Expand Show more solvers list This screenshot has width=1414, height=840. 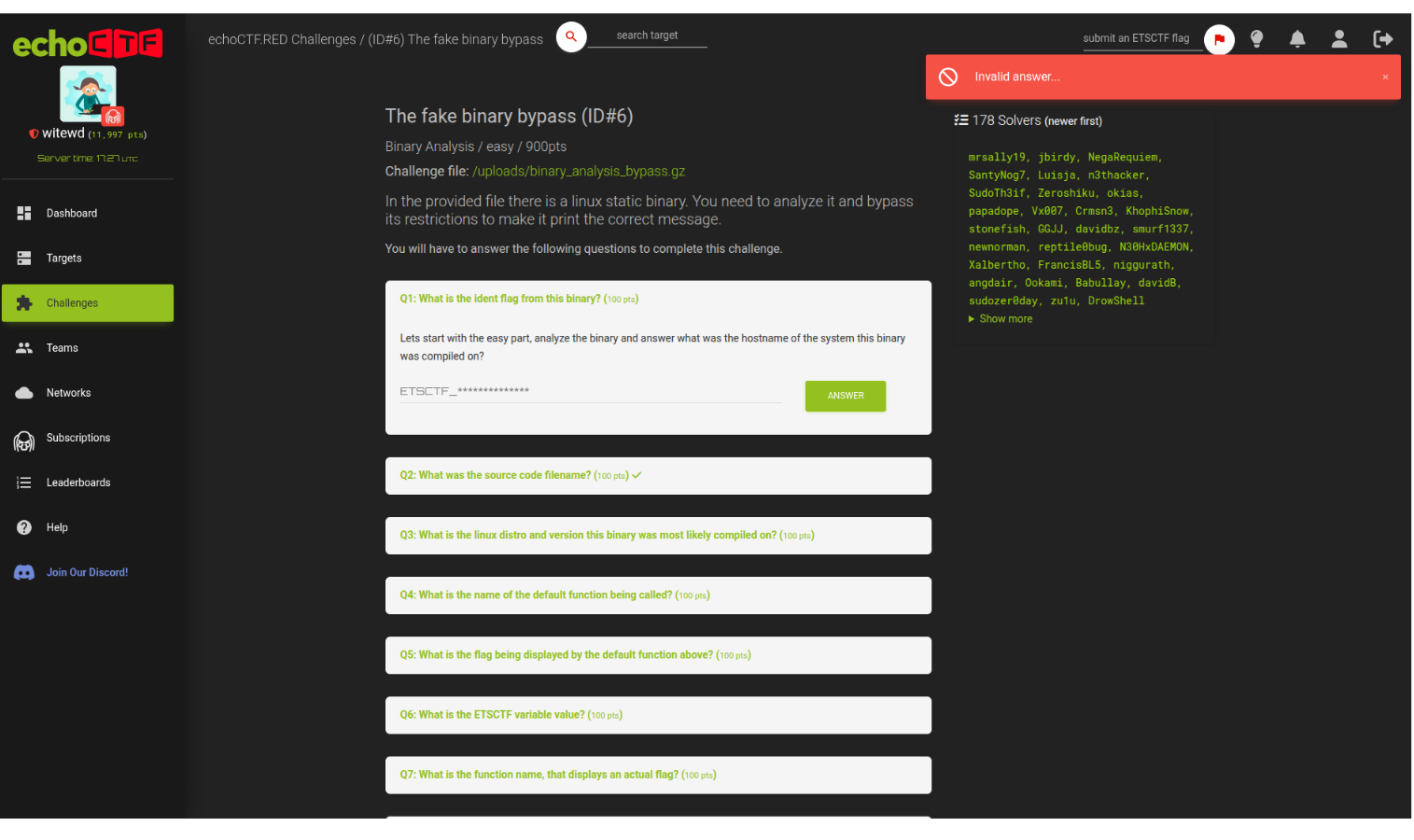point(1005,319)
